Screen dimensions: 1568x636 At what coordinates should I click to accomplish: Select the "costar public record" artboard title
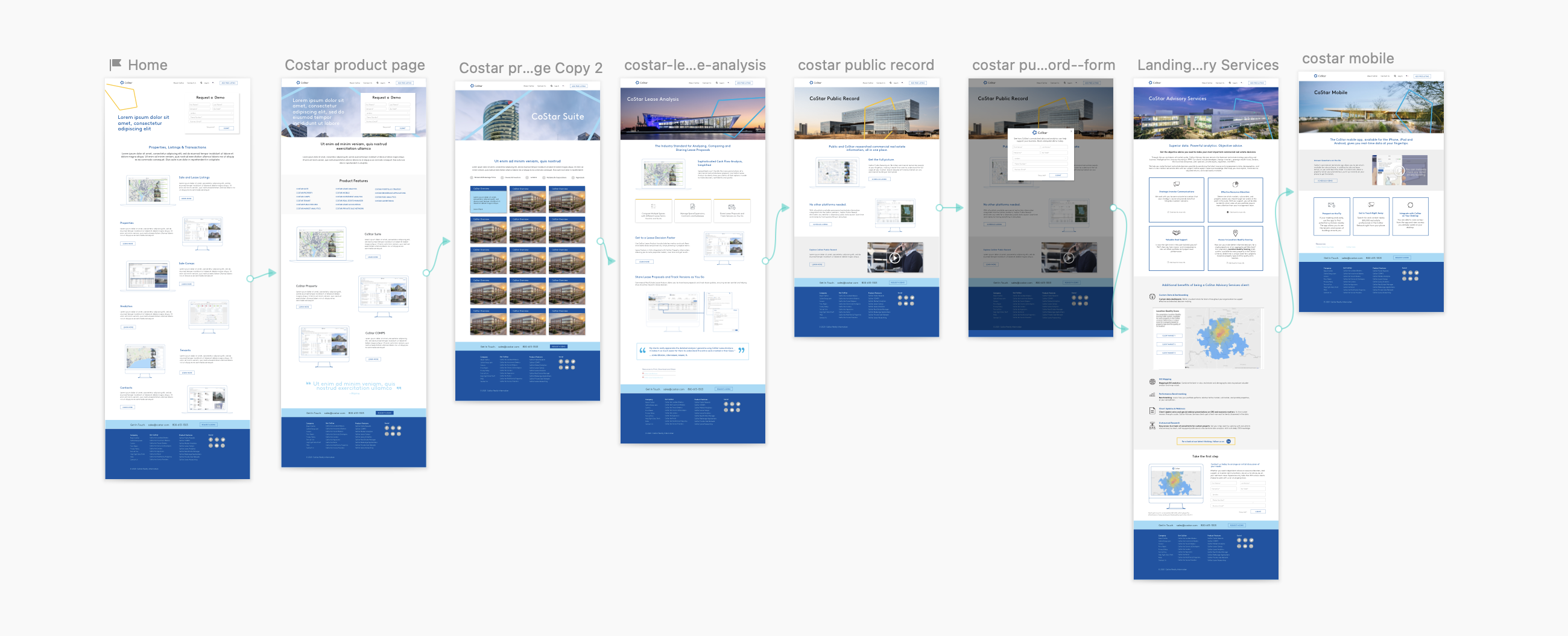(x=865, y=65)
